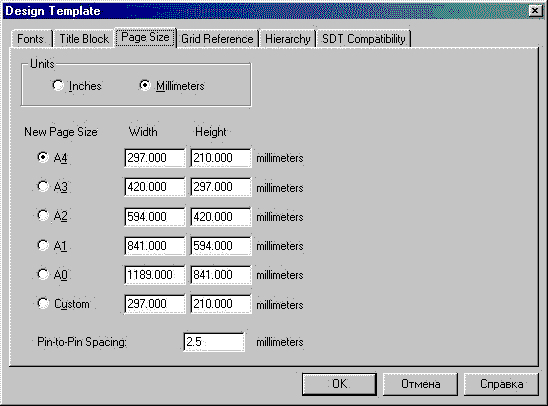The width and height of the screenshot is (548, 406).
Task: Click the Pin-to-Pin Spacing field
Action: (x=214, y=342)
